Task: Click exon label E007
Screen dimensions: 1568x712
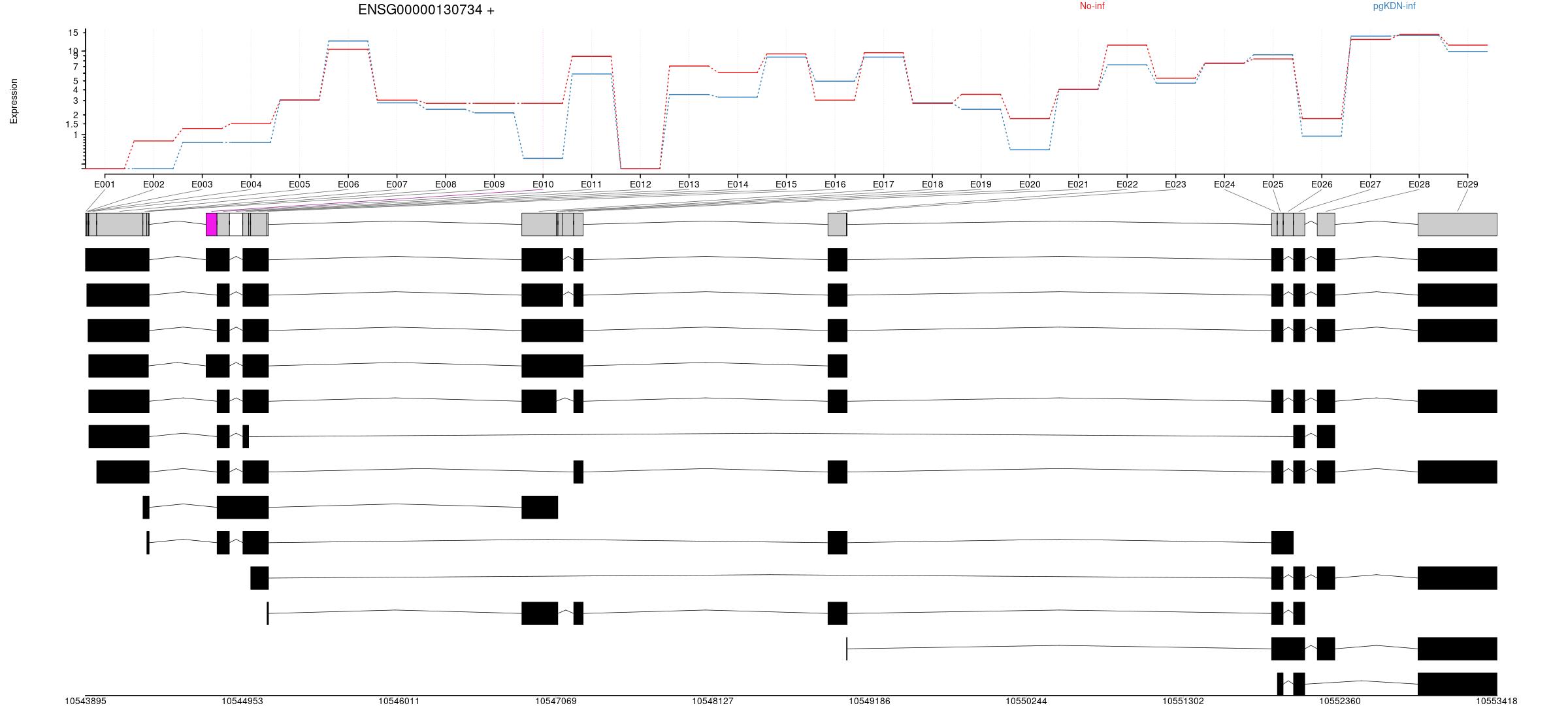Action: (x=397, y=184)
